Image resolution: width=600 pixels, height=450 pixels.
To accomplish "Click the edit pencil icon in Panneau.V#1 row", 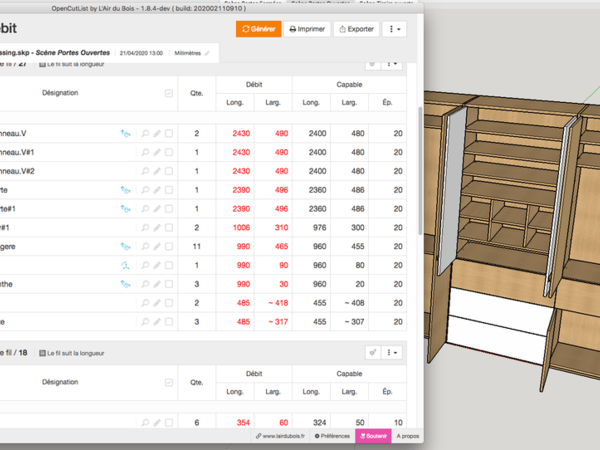I will (x=157, y=152).
